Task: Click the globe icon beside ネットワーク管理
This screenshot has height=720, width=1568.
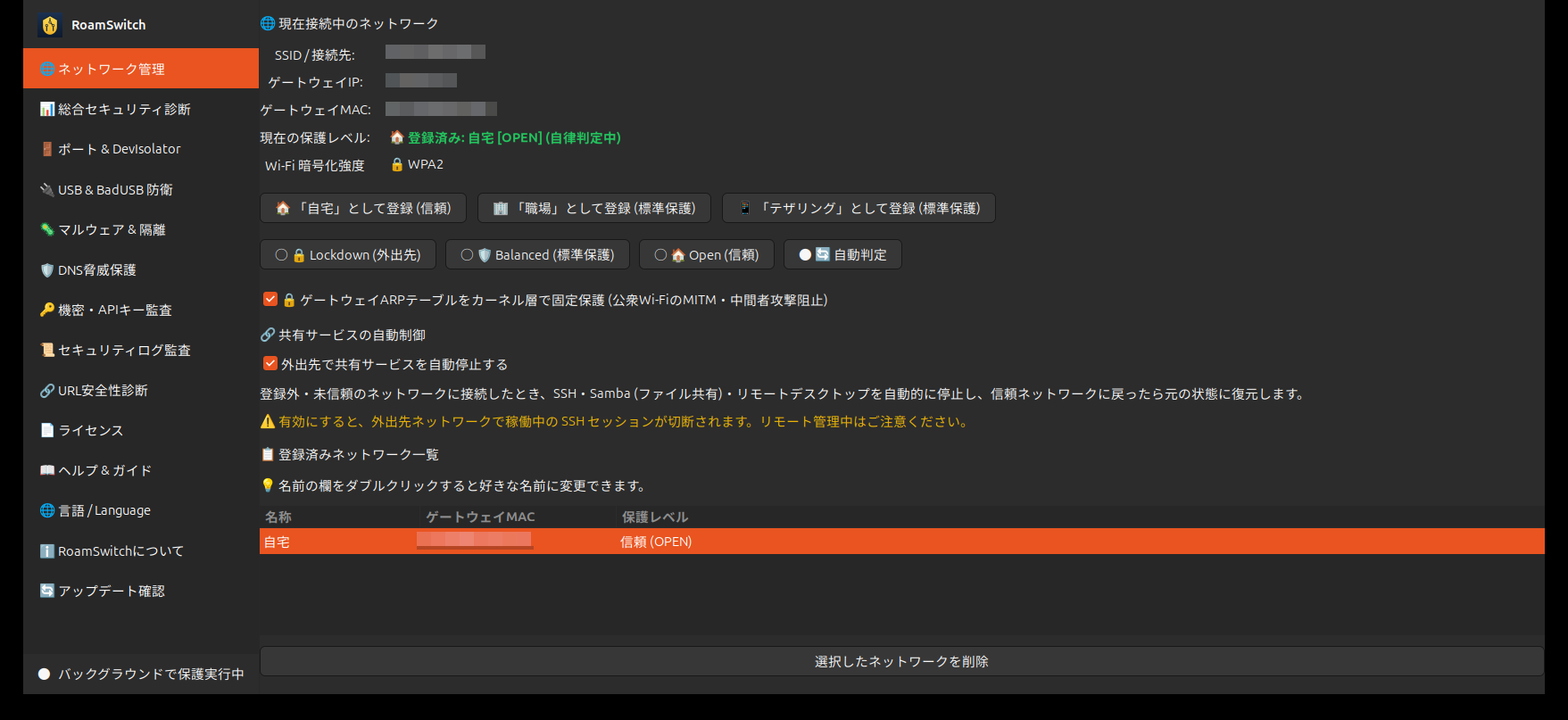Action: [x=47, y=69]
